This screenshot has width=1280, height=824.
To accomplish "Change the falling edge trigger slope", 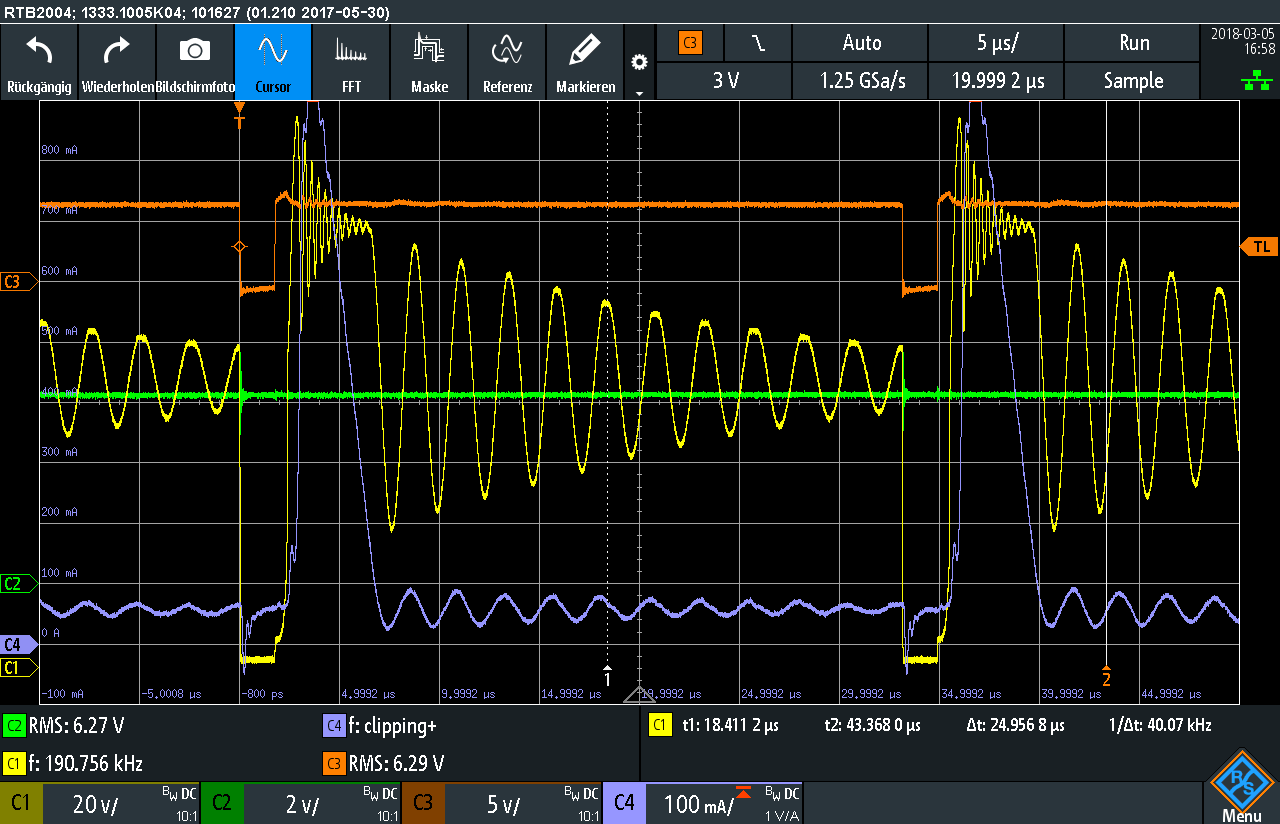I will pos(759,43).
